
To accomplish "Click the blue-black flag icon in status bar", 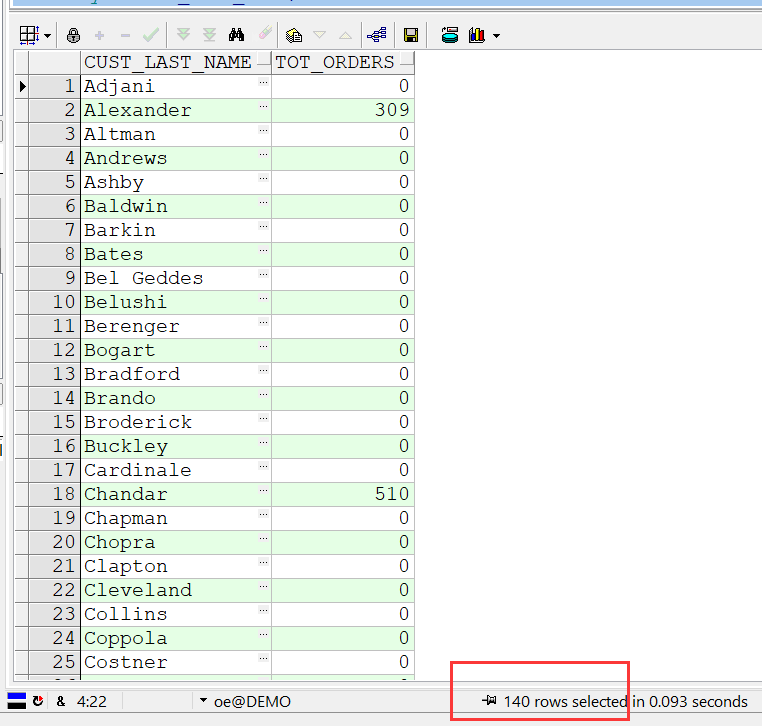I will [x=17, y=701].
